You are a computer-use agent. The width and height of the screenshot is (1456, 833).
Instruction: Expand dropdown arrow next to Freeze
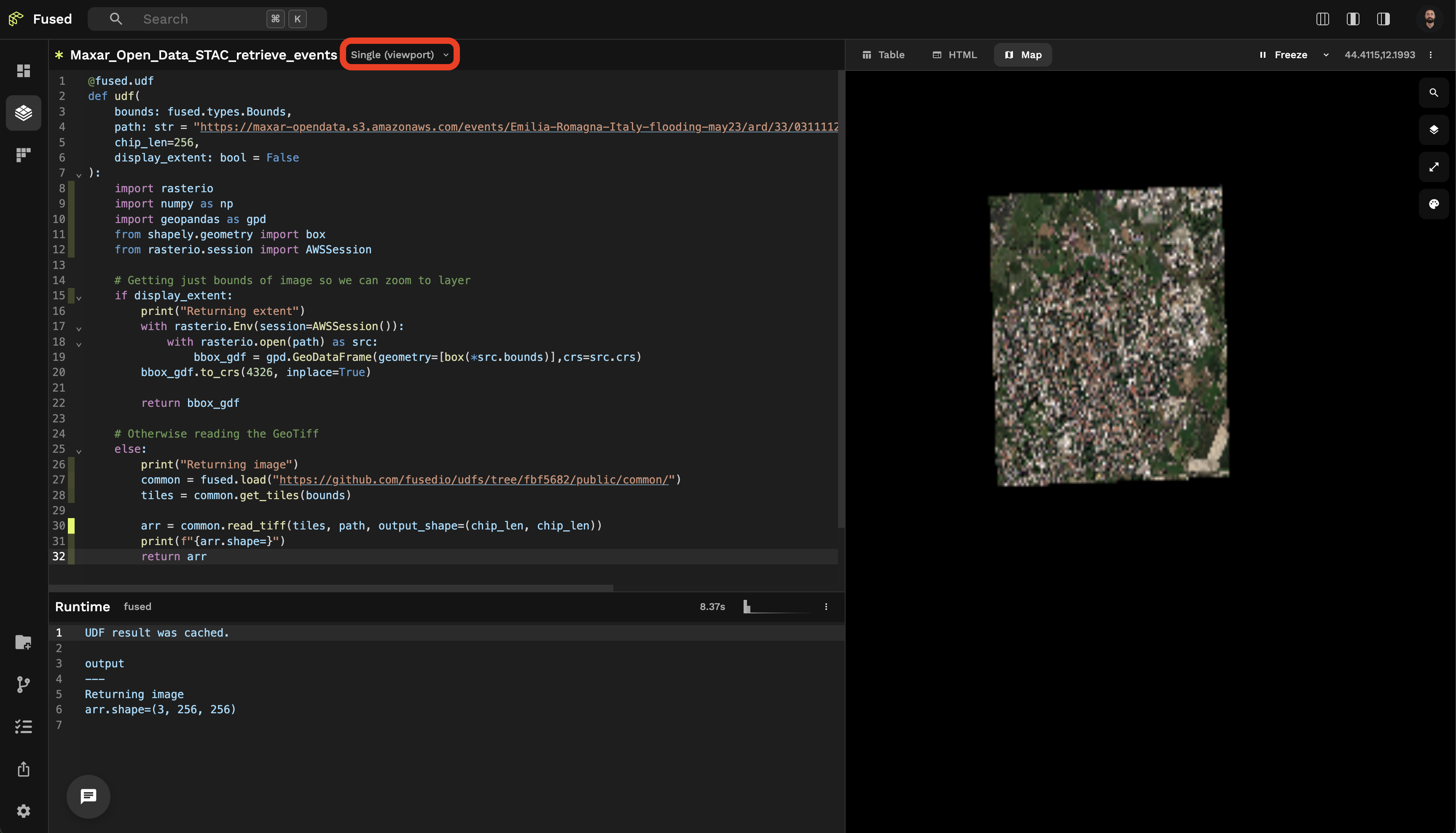pos(1326,55)
